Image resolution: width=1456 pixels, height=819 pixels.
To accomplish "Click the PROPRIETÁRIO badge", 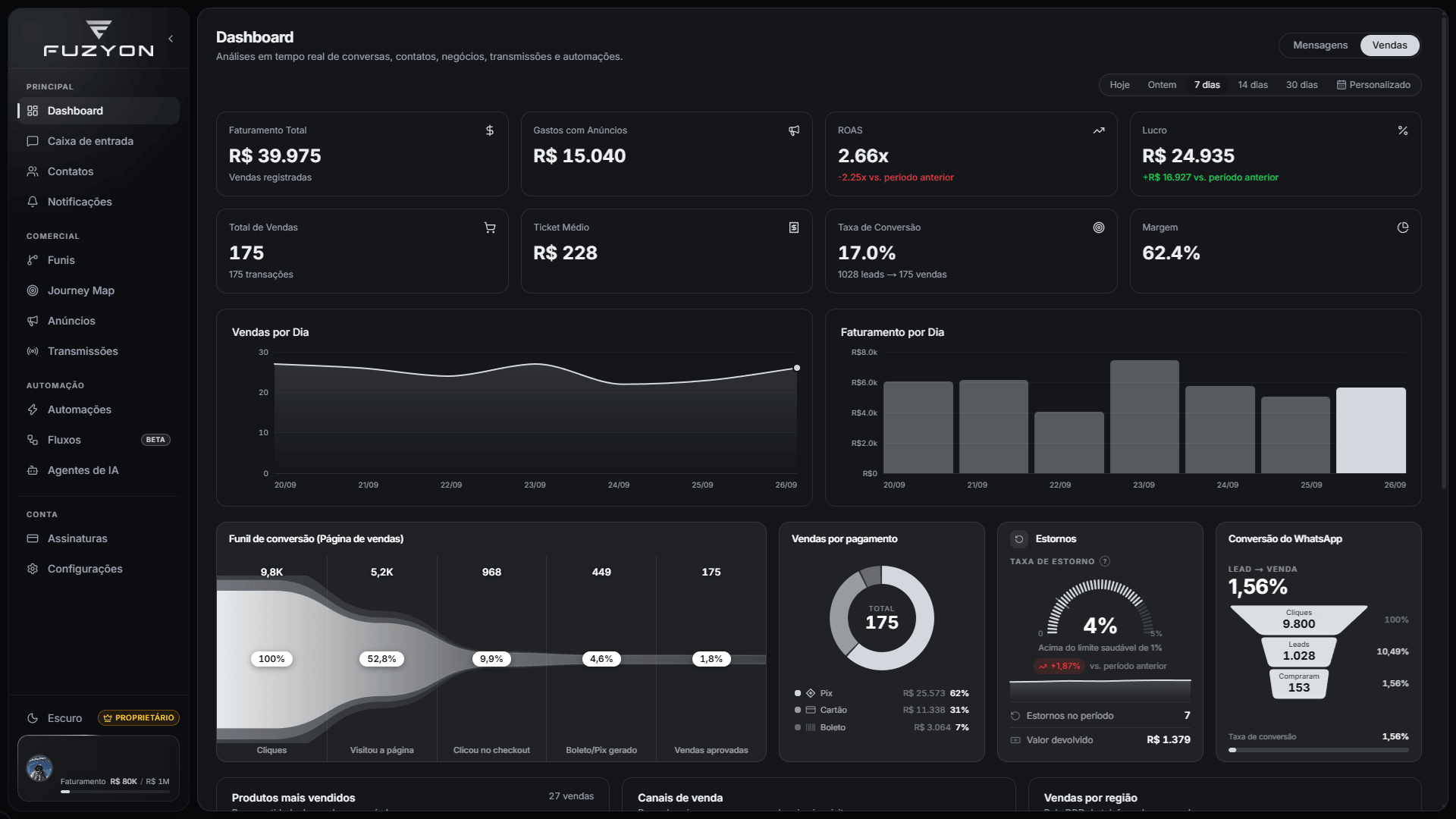I will [x=139, y=717].
